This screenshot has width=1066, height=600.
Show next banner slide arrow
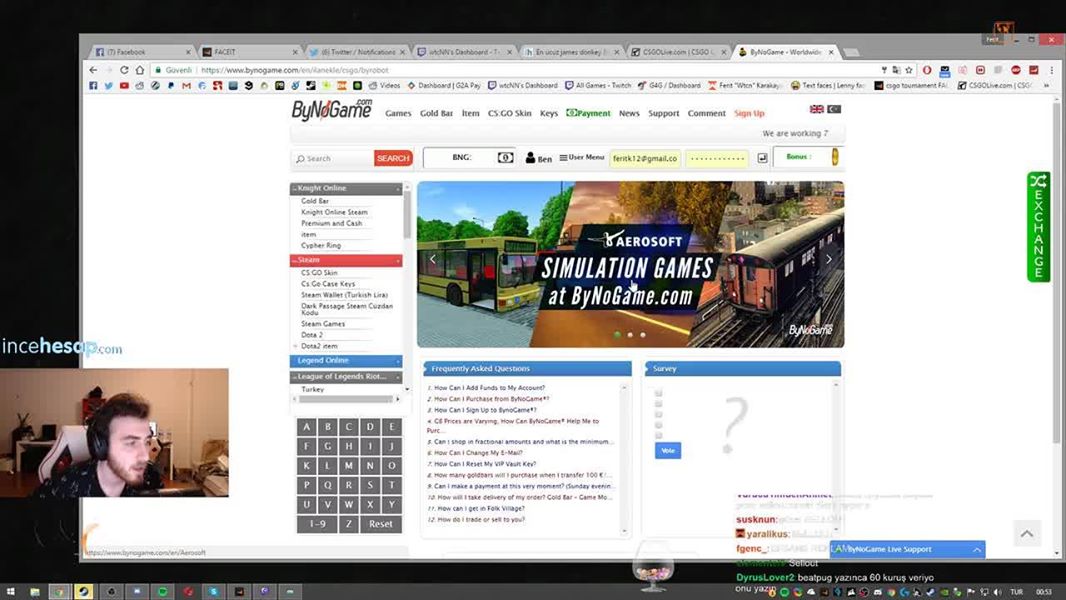(x=829, y=259)
